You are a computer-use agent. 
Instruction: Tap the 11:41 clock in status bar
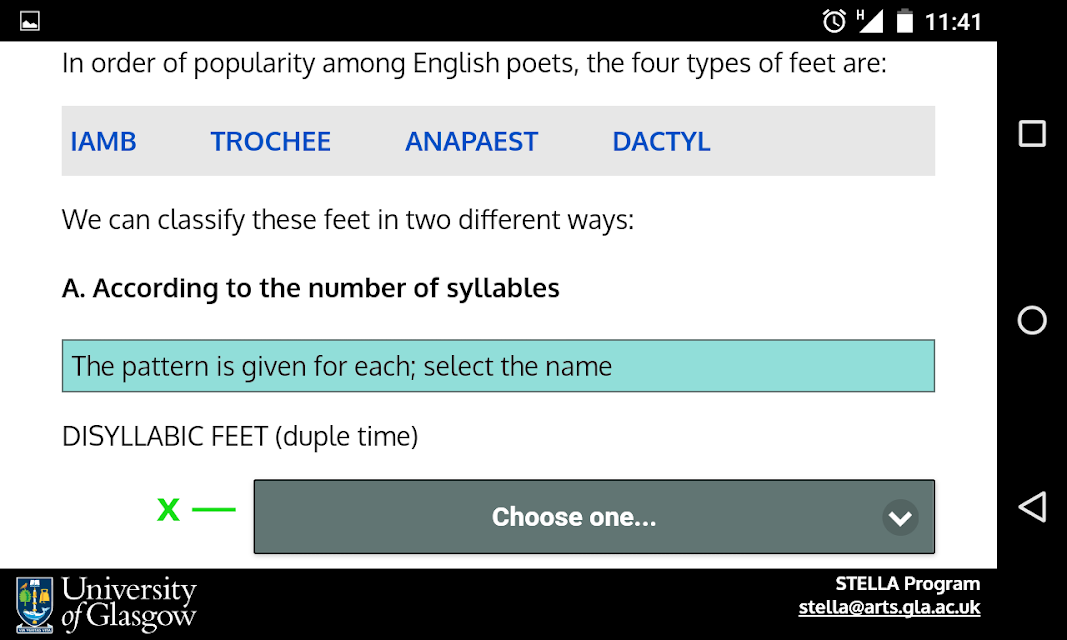point(953,22)
